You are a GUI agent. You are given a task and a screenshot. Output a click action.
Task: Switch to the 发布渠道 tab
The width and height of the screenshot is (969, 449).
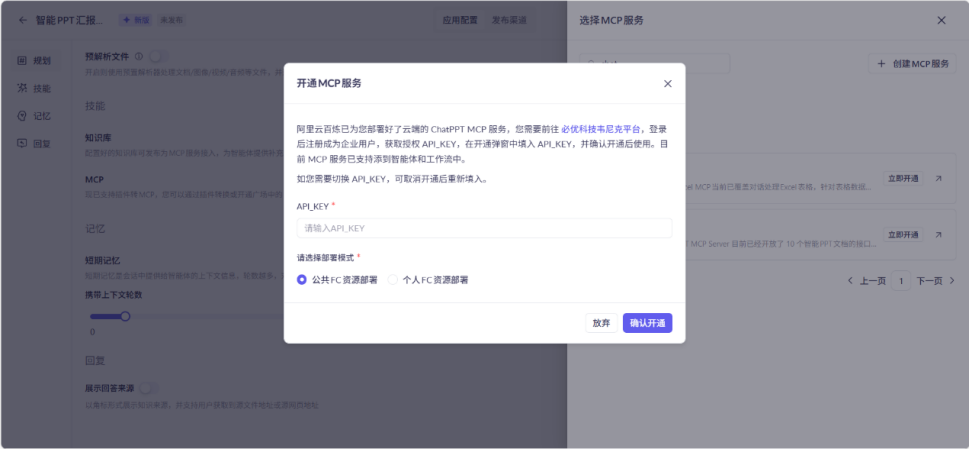509,20
